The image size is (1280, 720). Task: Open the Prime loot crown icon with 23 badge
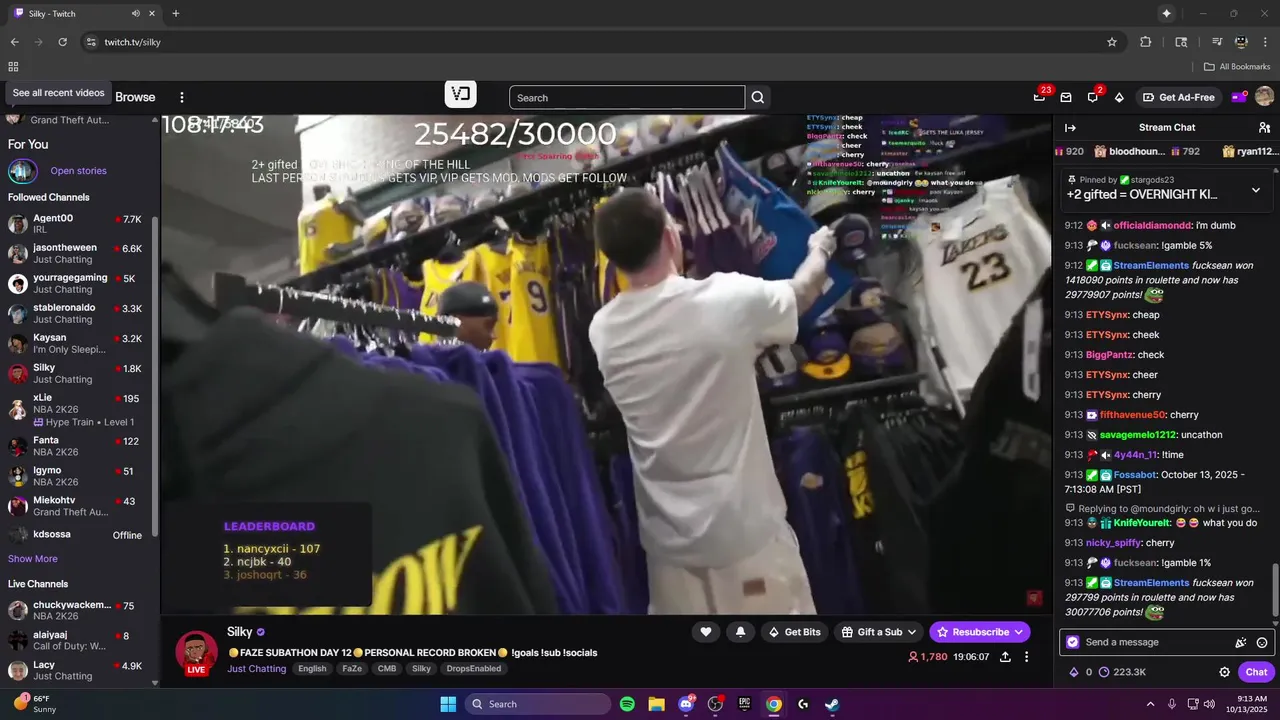point(1040,97)
